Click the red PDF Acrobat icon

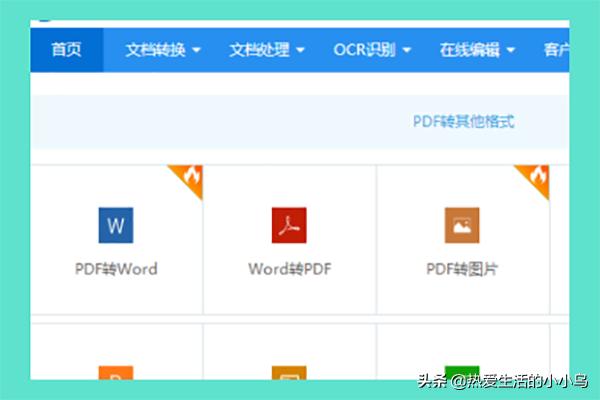289,225
